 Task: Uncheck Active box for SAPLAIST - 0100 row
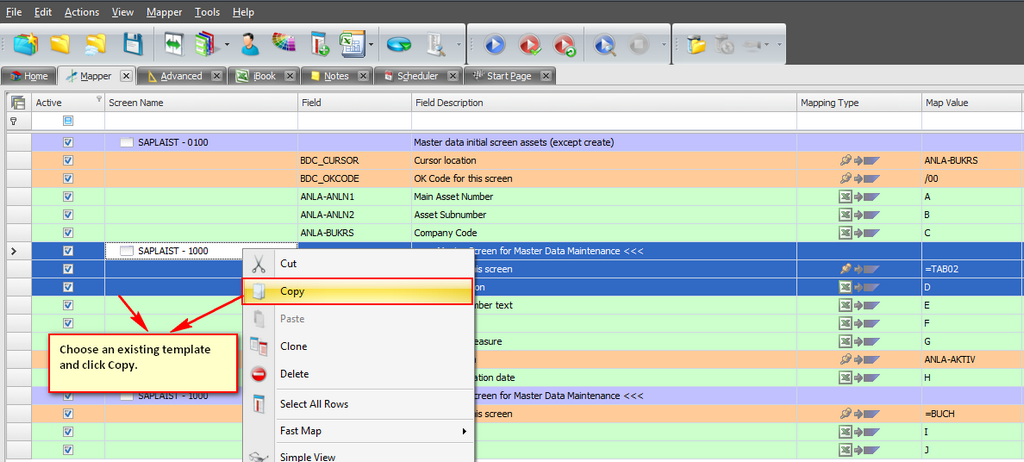point(68,142)
